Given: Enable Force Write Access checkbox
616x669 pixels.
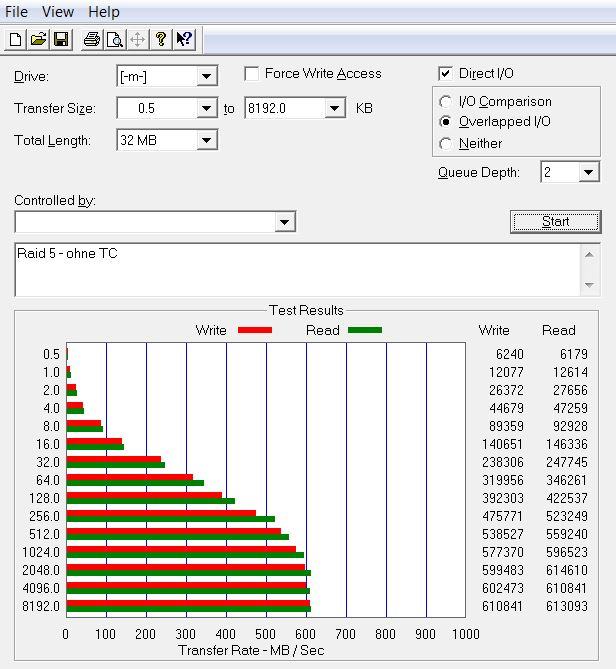Looking at the screenshot, I should point(252,74).
